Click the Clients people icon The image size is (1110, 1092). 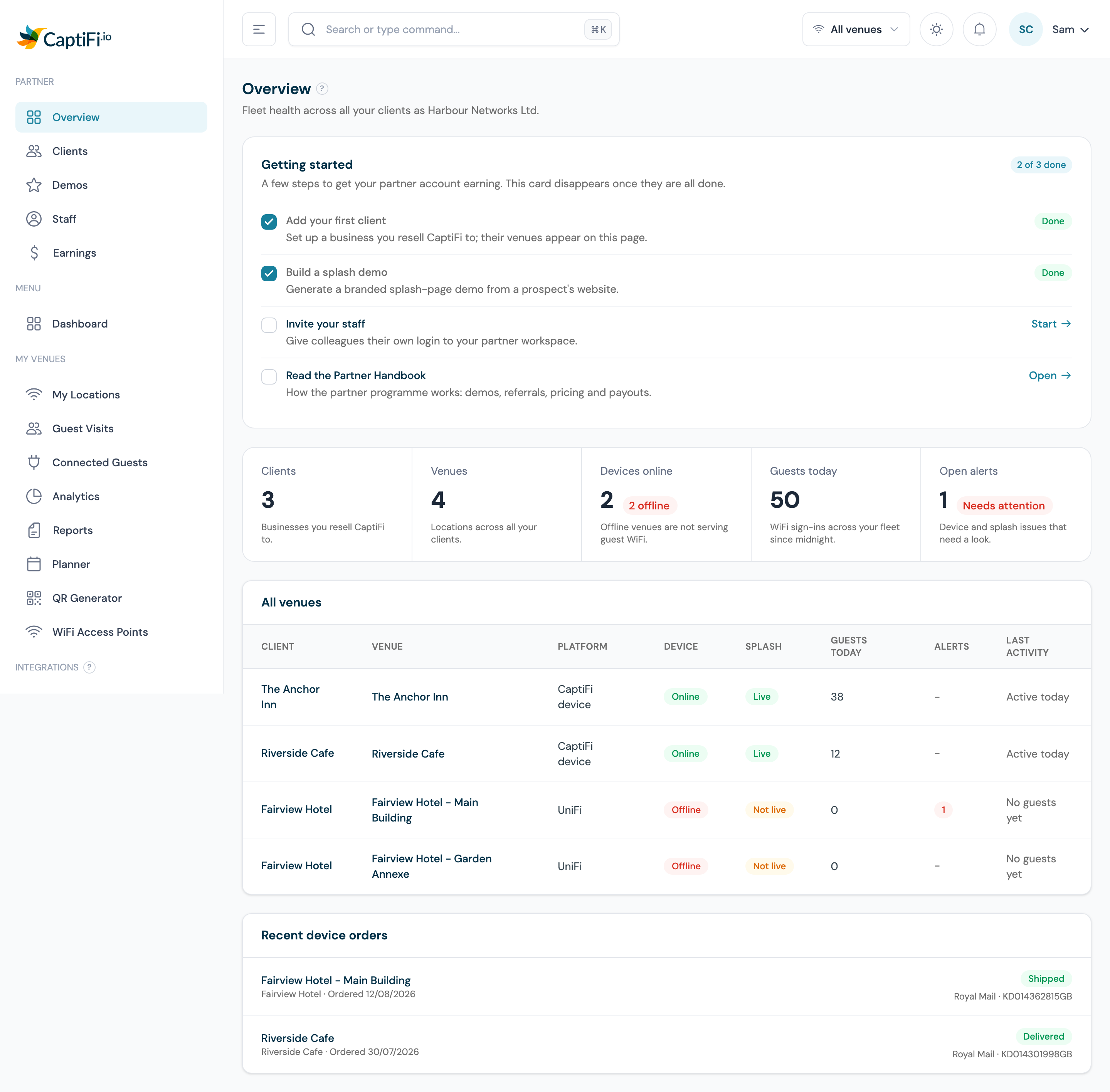pos(34,151)
